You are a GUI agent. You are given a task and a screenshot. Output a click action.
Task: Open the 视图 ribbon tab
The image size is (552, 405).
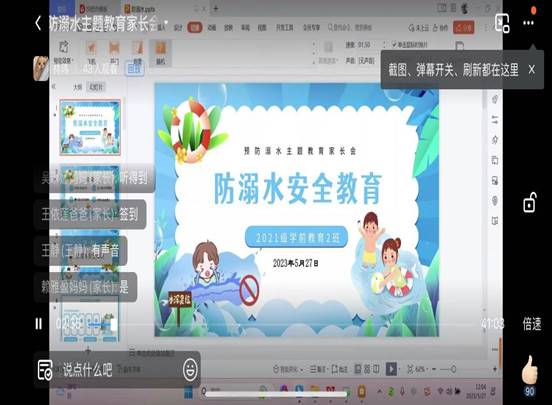click(x=262, y=27)
